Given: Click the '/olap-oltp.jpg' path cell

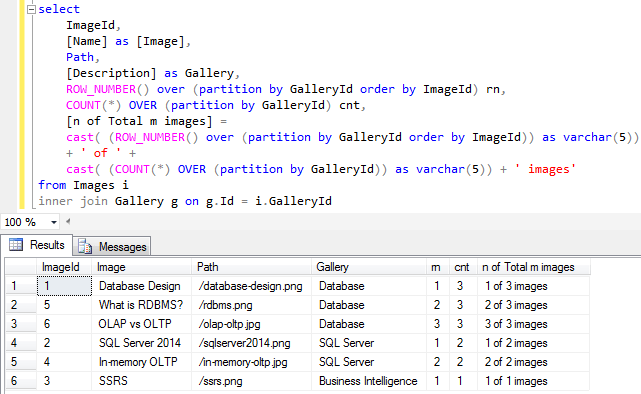Looking at the screenshot, I should click(x=251, y=324).
